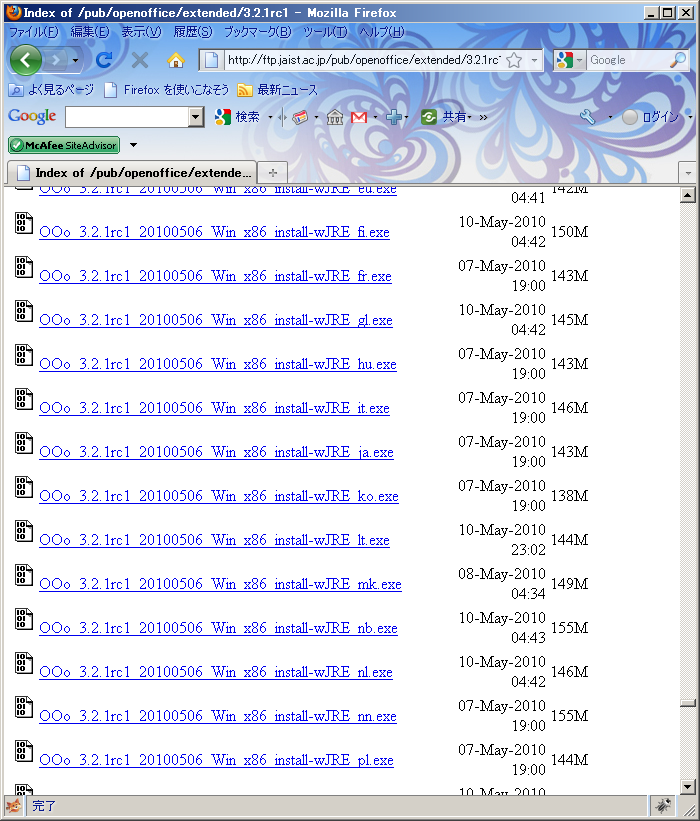Click the file icon beside install-wJRE_nb.exe
The image size is (700, 821).
[x=24, y=618]
